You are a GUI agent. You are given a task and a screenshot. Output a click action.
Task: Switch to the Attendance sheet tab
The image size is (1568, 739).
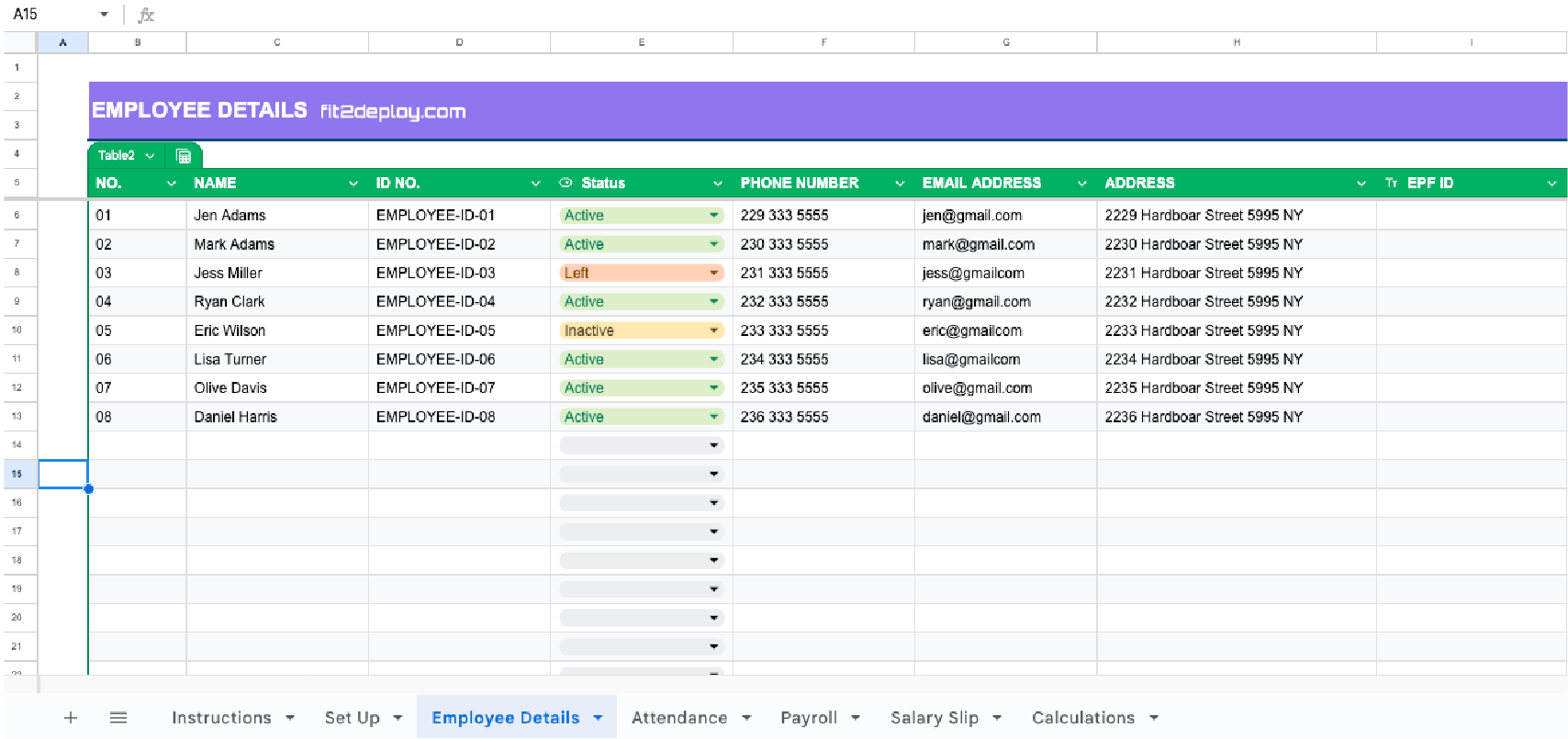pyautogui.click(x=679, y=718)
